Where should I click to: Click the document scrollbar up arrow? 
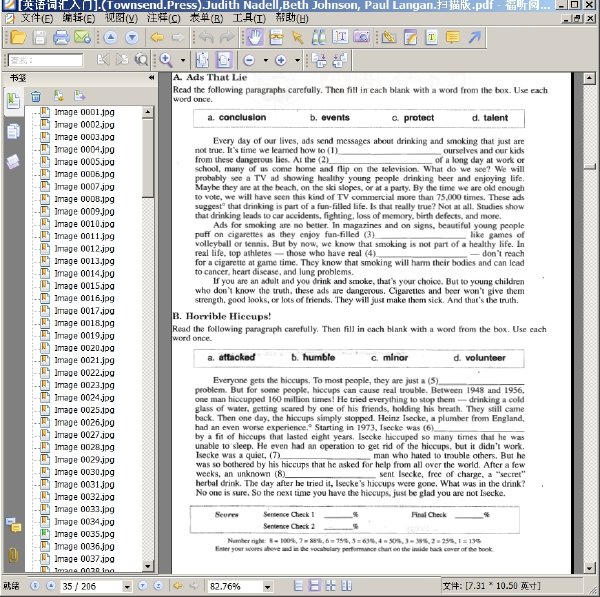[589, 78]
